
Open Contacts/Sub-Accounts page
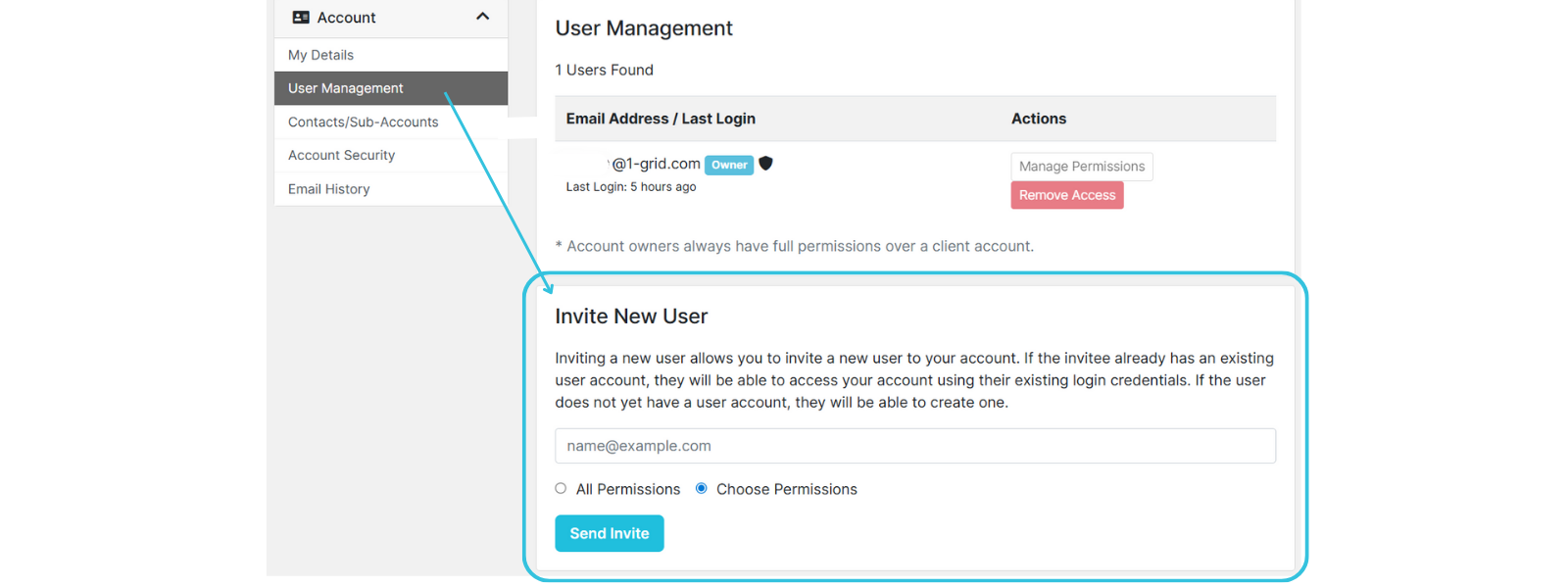point(391,122)
